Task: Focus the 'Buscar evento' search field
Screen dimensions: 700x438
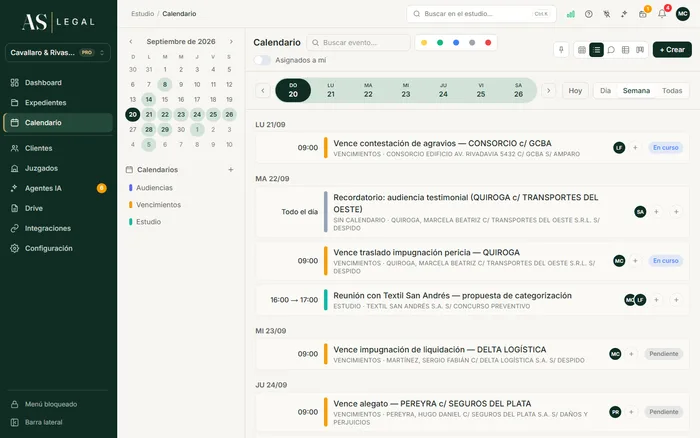Action: 358,43
